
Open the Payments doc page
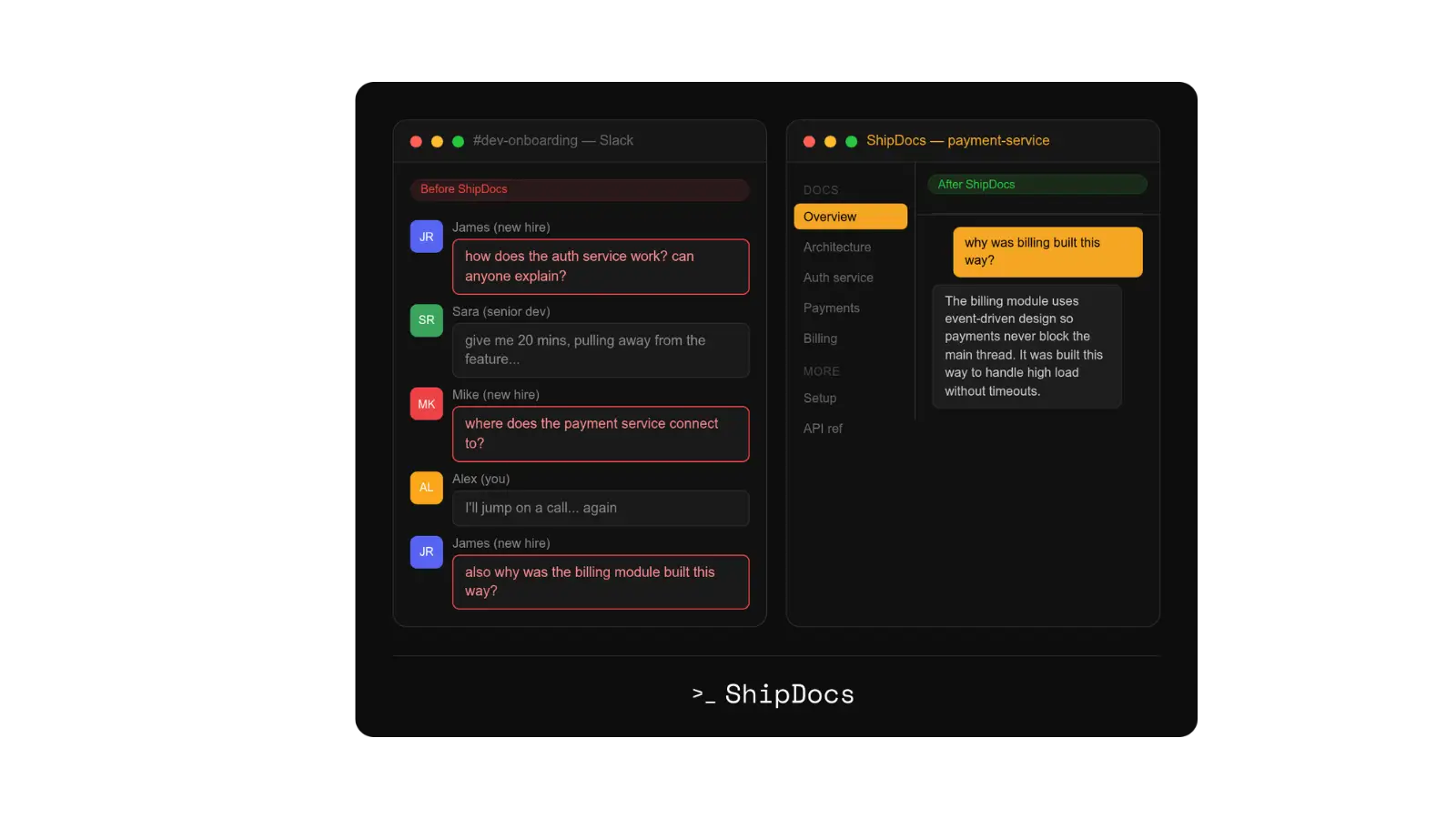tap(831, 308)
